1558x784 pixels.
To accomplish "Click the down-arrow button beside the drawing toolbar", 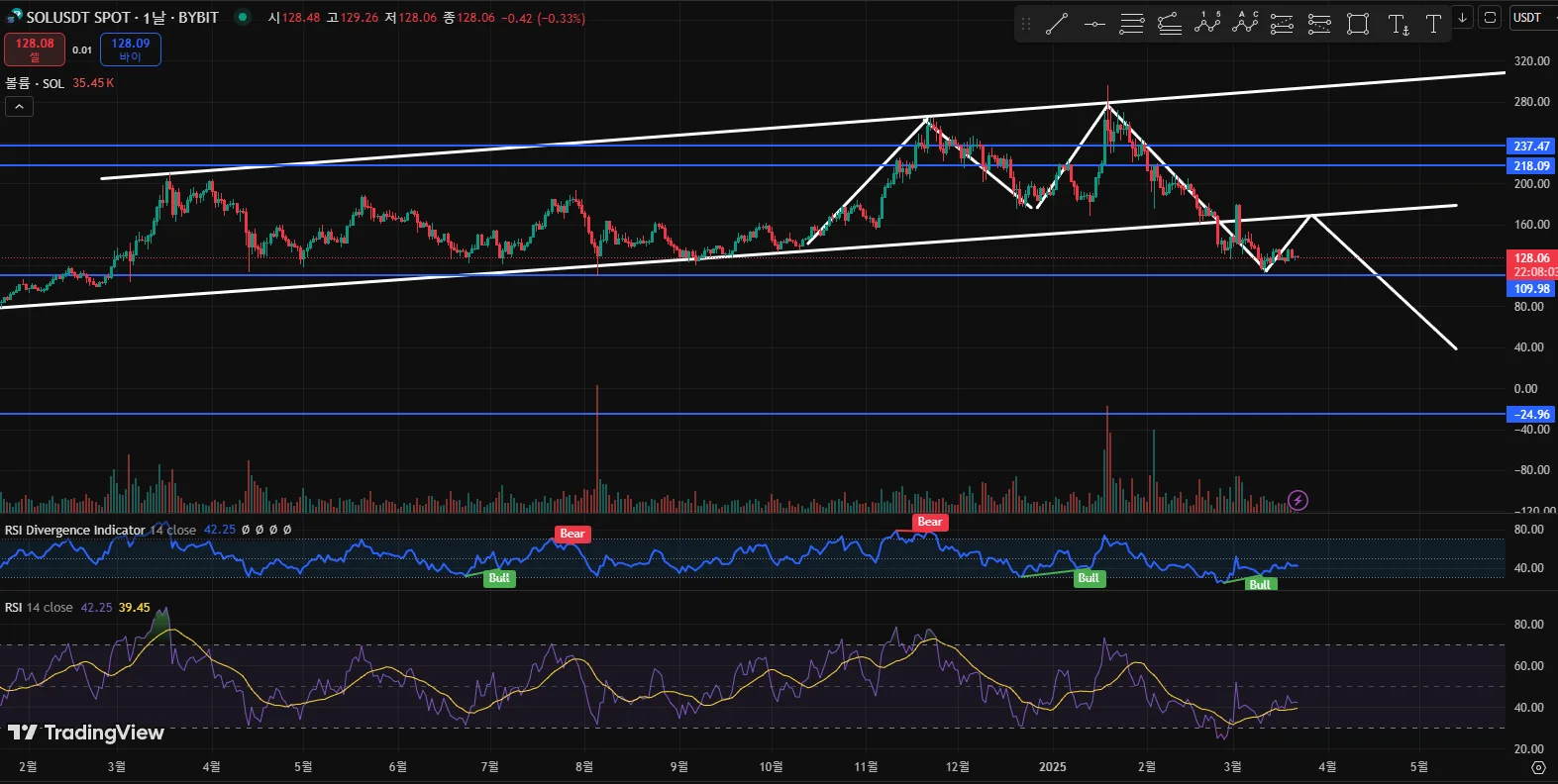I will point(1462,18).
